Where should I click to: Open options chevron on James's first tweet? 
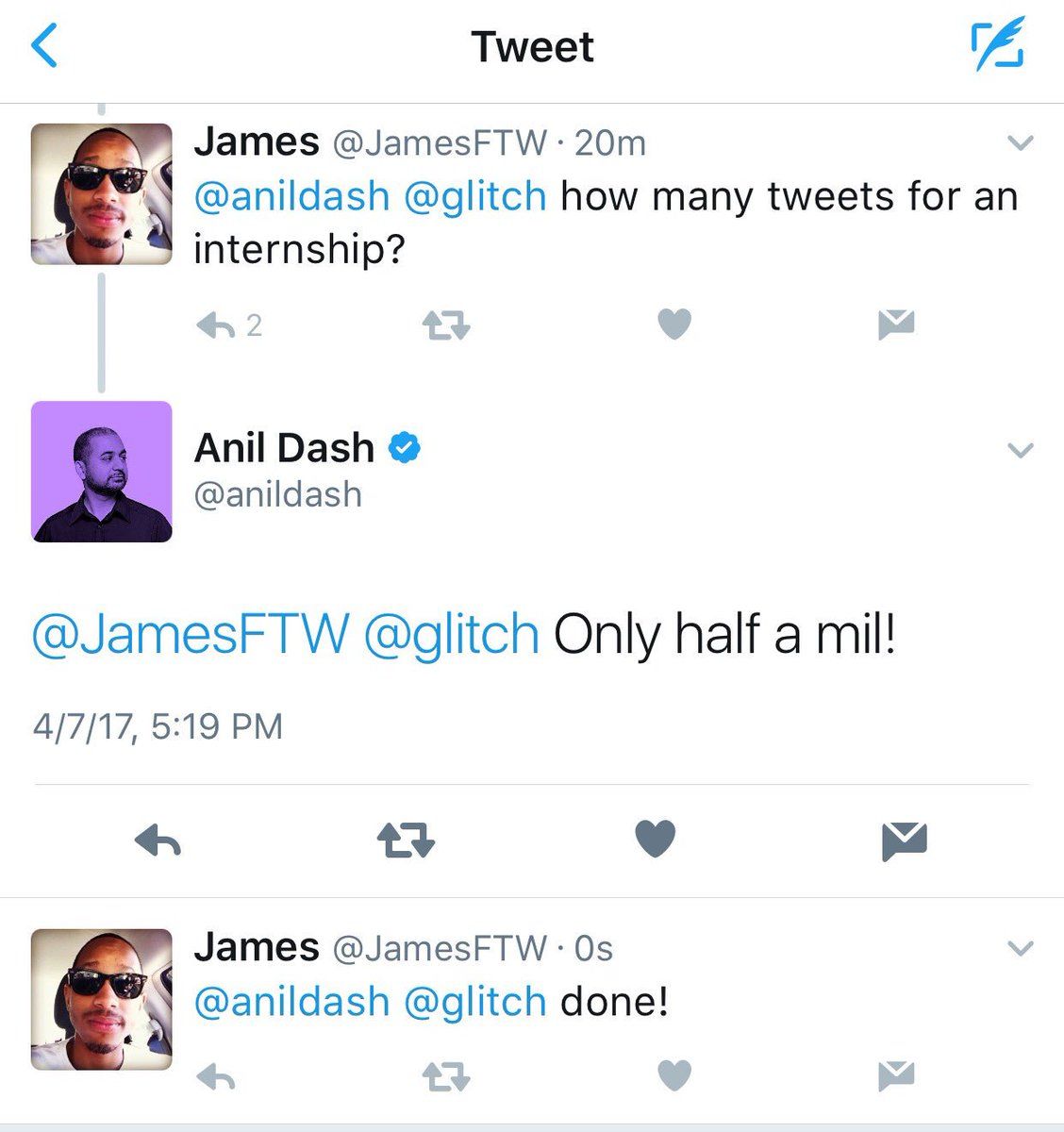coord(1021,143)
